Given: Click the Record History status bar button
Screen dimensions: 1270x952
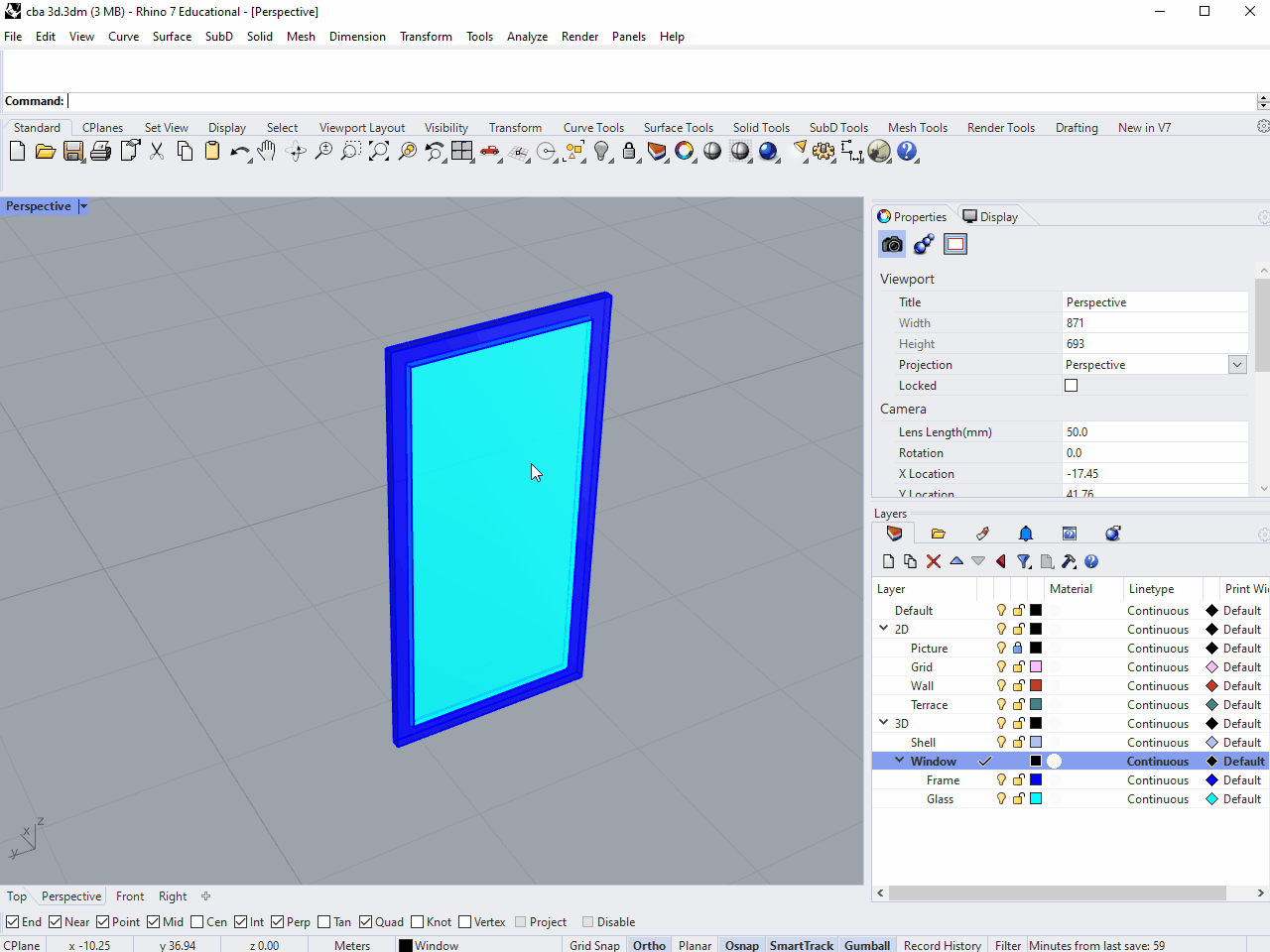Looking at the screenshot, I should coord(942,945).
